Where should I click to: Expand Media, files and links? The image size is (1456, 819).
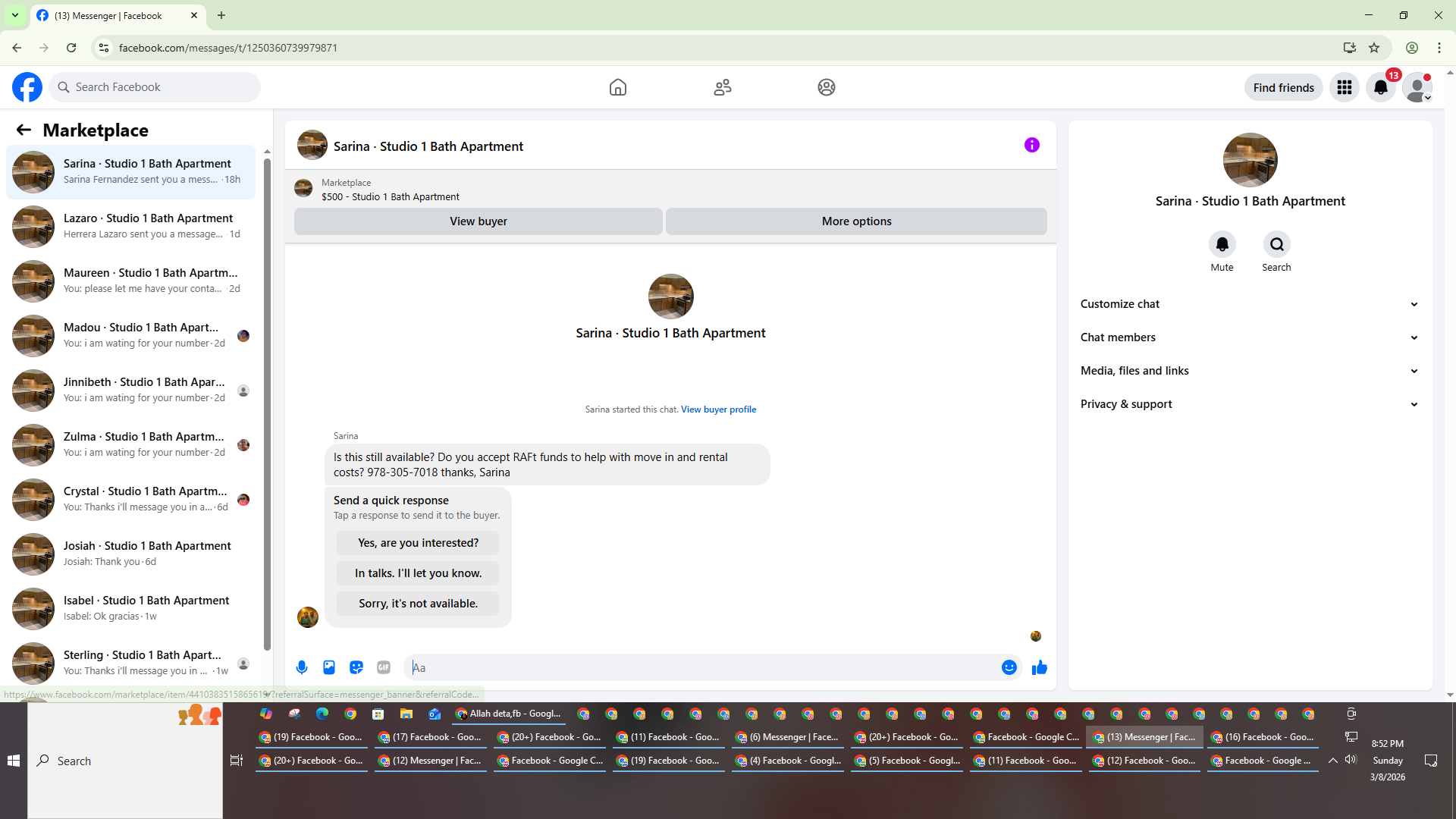(x=1249, y=371)
